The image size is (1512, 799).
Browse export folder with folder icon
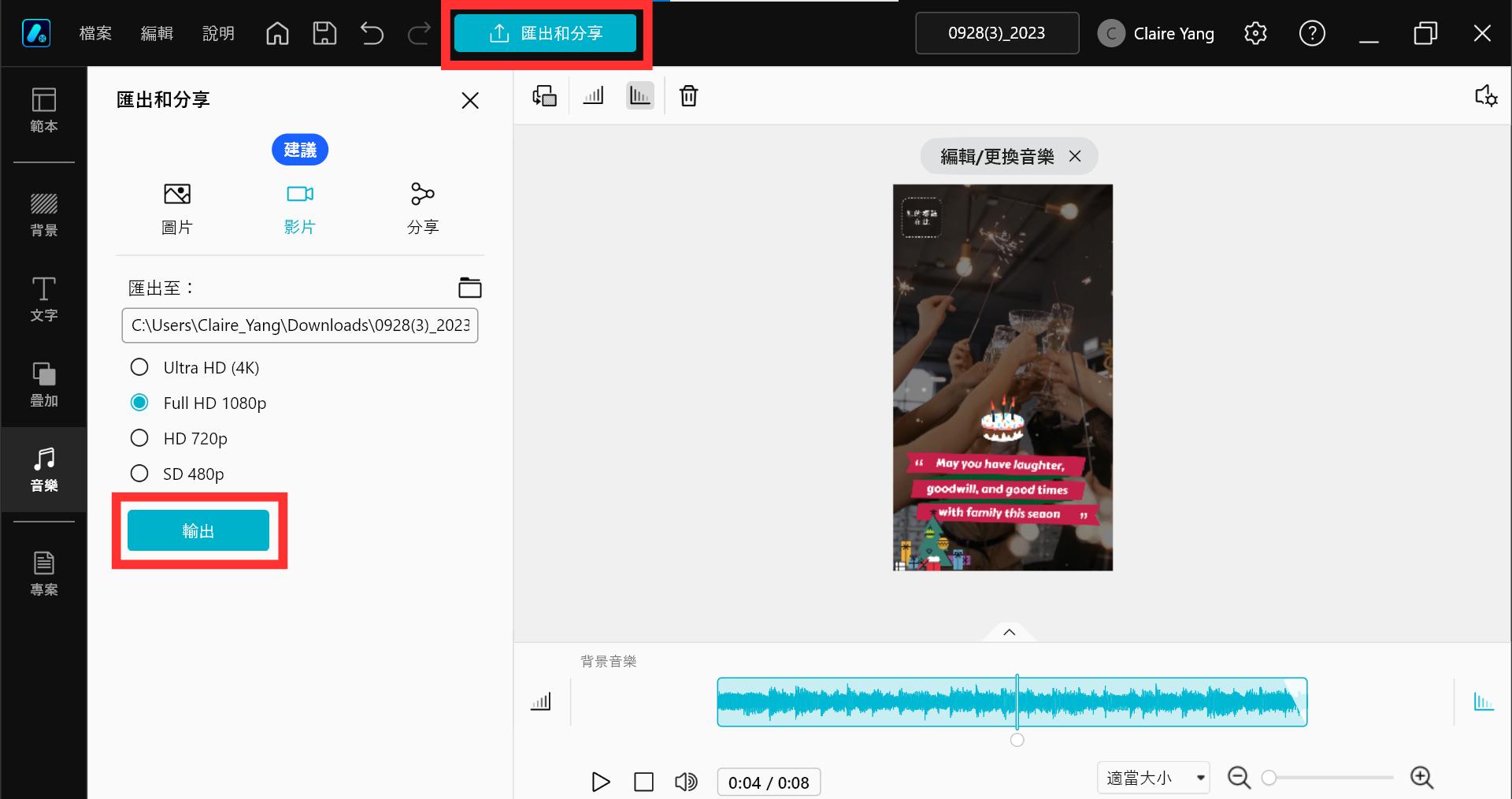pos(470,288)
